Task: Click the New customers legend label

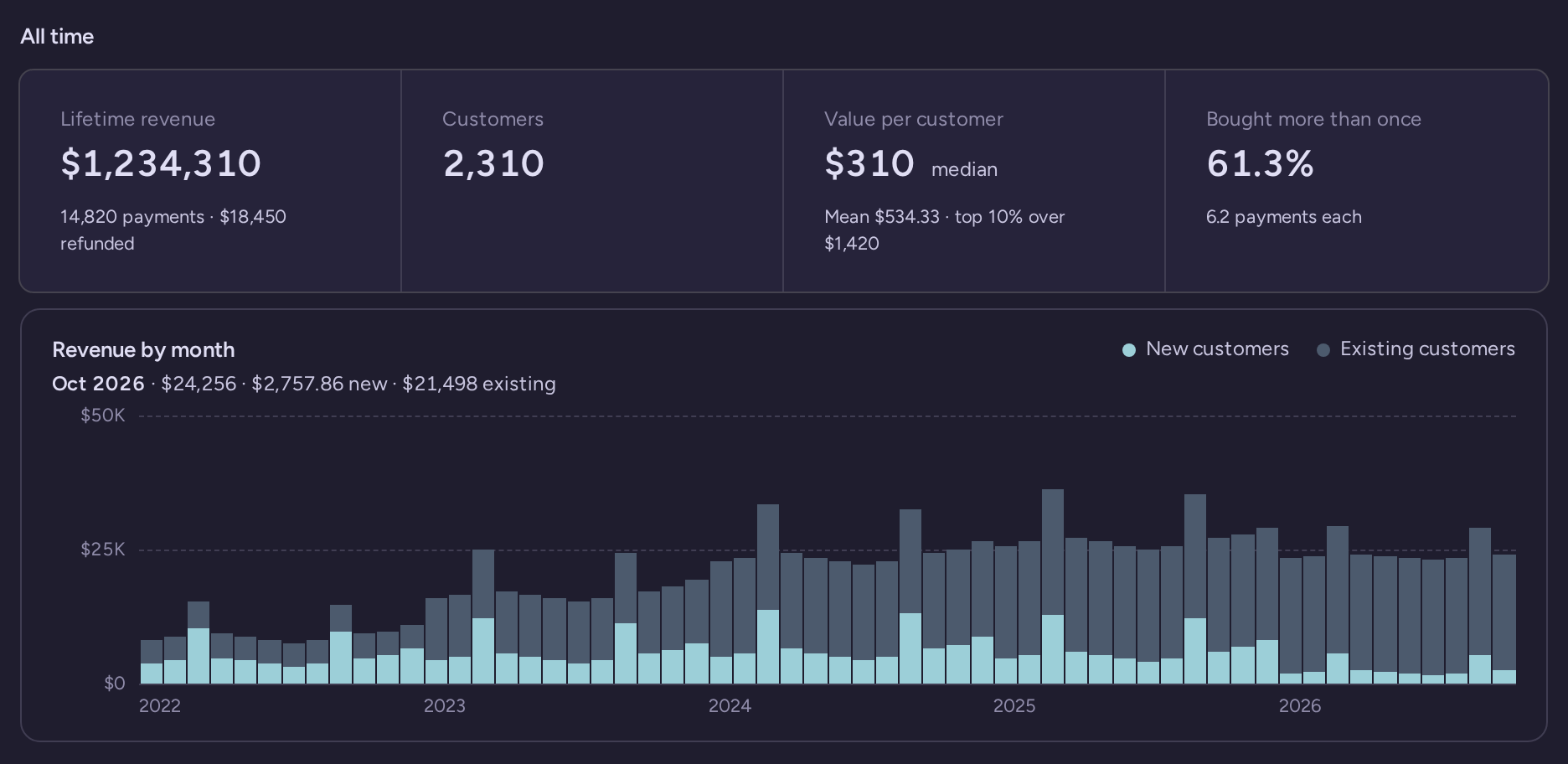Action: pyautogui.click(x=1217, y=349)
